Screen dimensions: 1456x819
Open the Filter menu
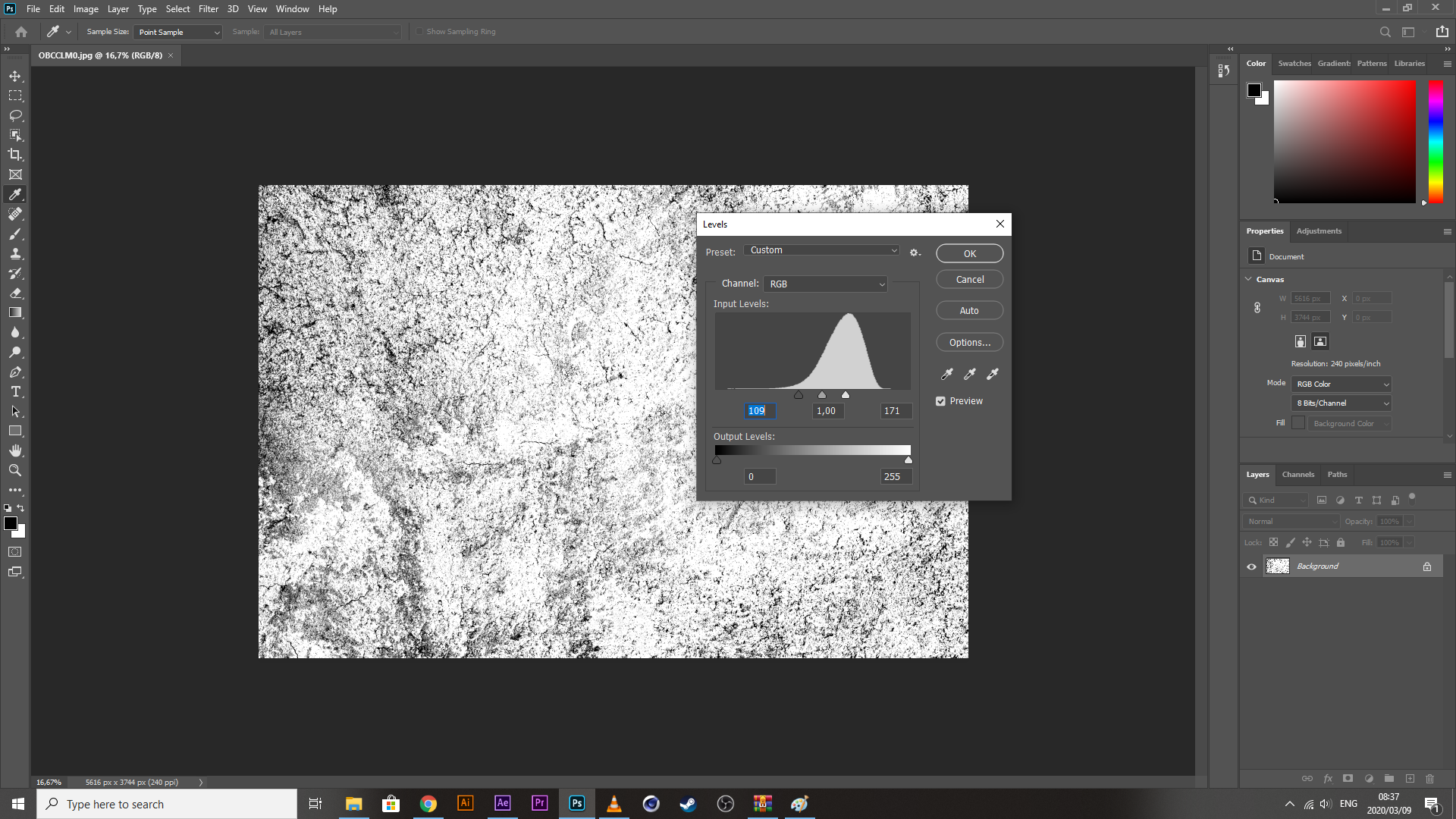coord(208,9)
